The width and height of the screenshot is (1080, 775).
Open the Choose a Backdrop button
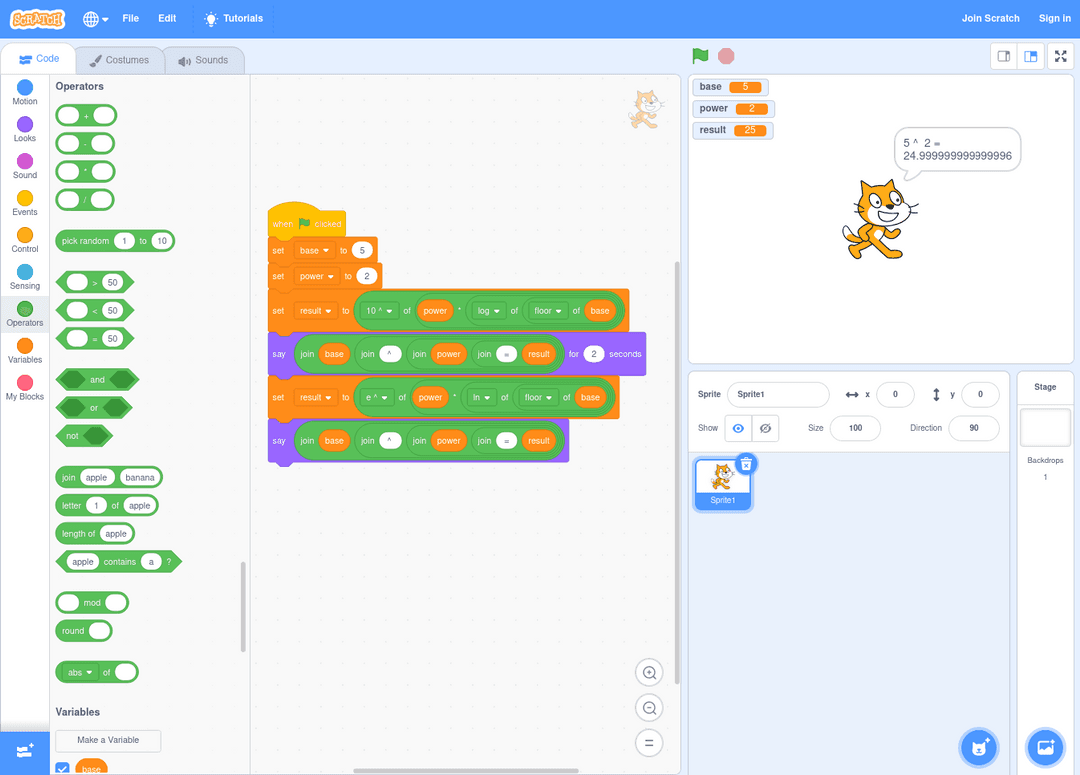[x=1045, y=746]
